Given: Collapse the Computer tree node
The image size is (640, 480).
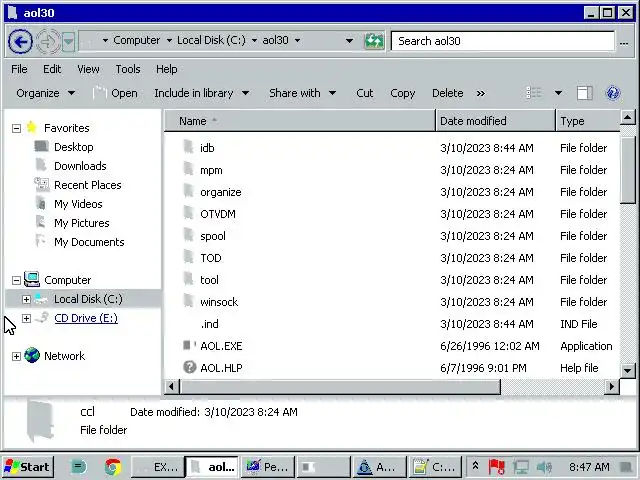Looking at the screenshot, I should pyautogui.click(x=16, y=280).
